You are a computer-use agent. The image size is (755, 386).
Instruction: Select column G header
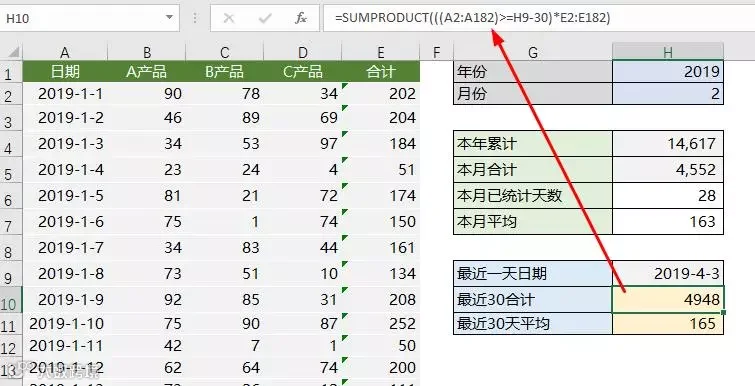click(x=533, y=52)
